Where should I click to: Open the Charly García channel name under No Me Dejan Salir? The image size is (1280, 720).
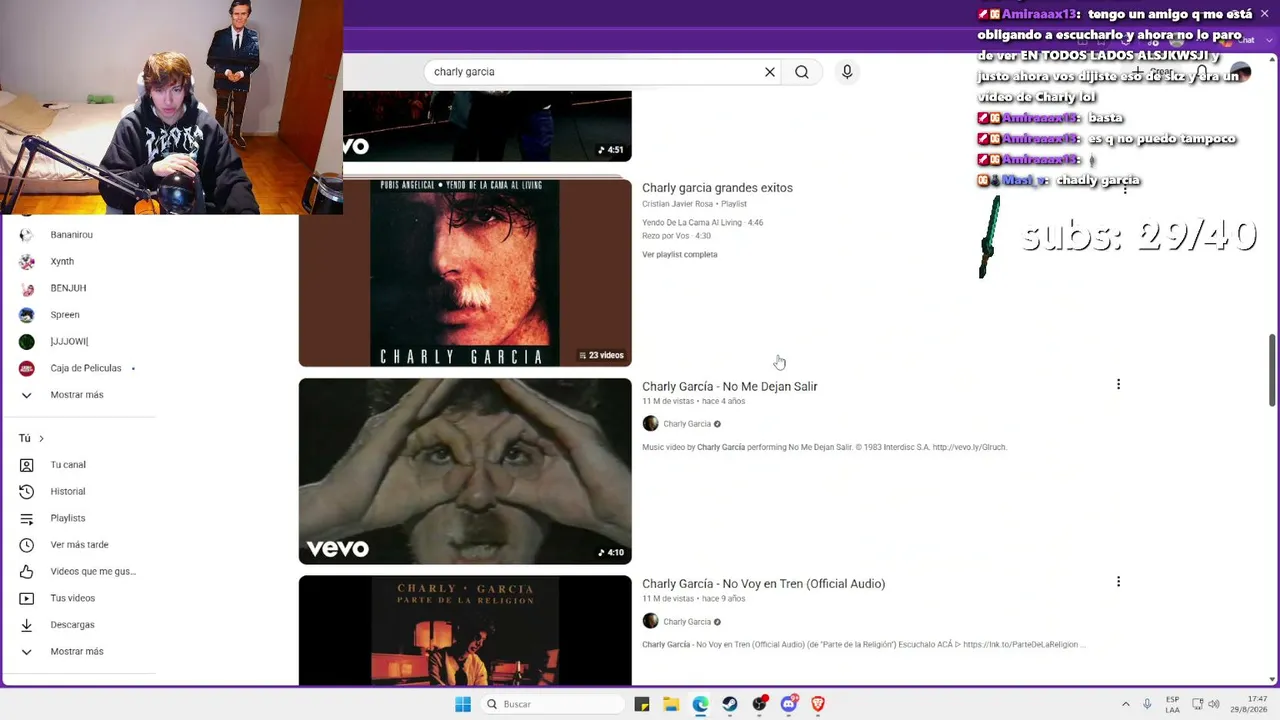click(x=687, y=424)
